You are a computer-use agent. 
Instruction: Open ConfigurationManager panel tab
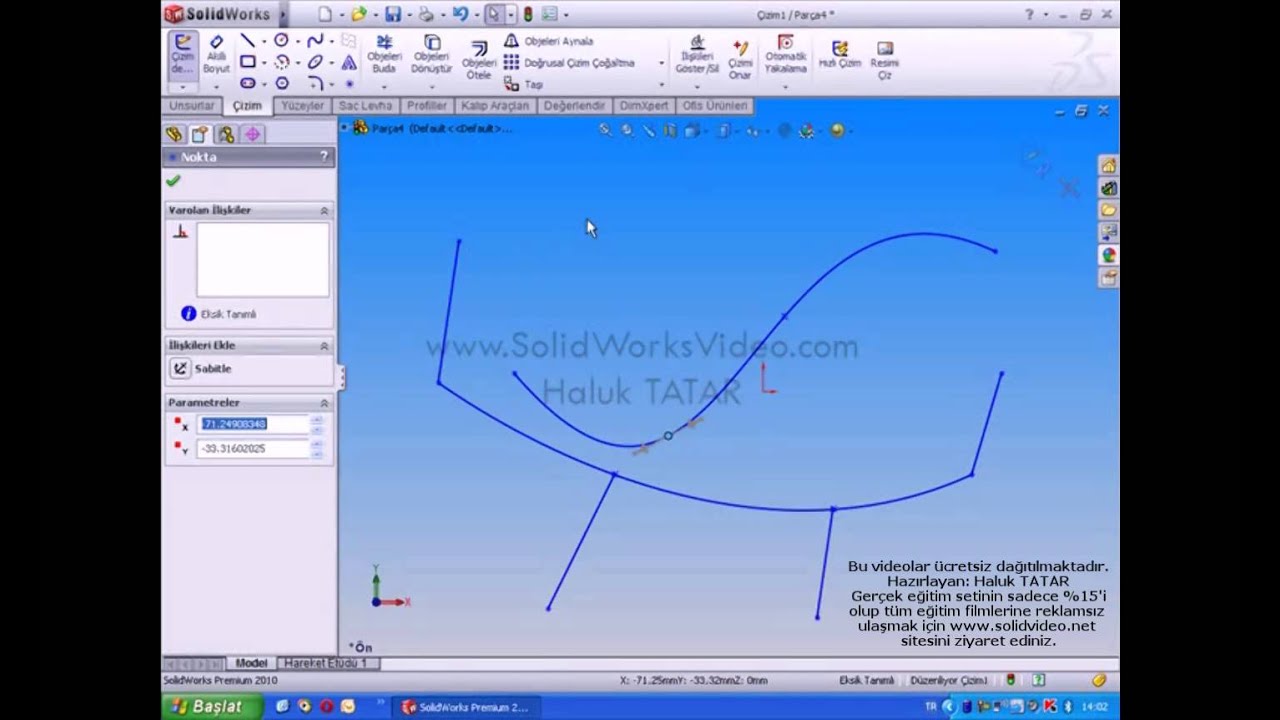tap(226, 134)
